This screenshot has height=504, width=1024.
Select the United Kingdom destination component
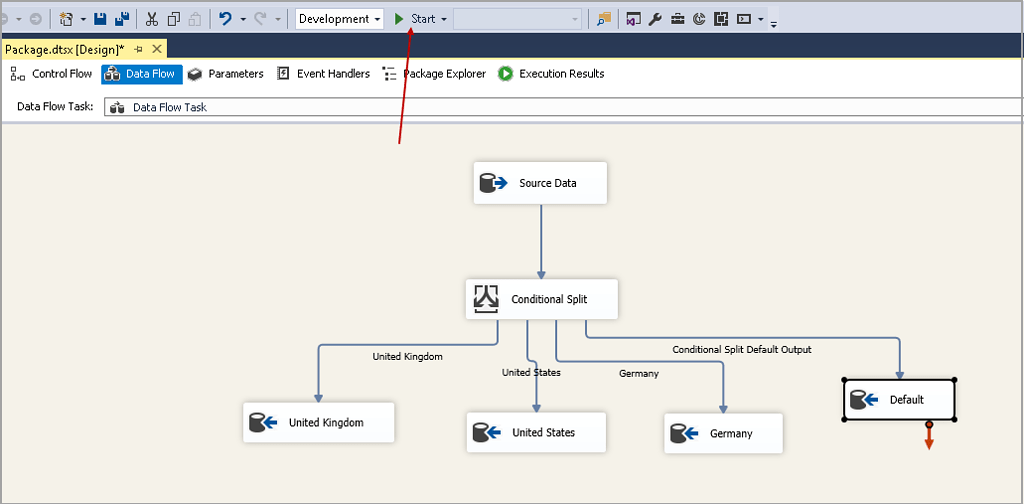tap(319, 422)
